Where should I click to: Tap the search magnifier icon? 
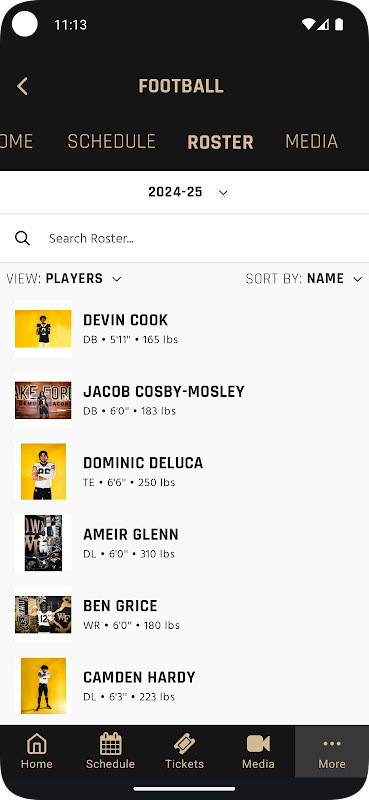[x=22, y=238]
